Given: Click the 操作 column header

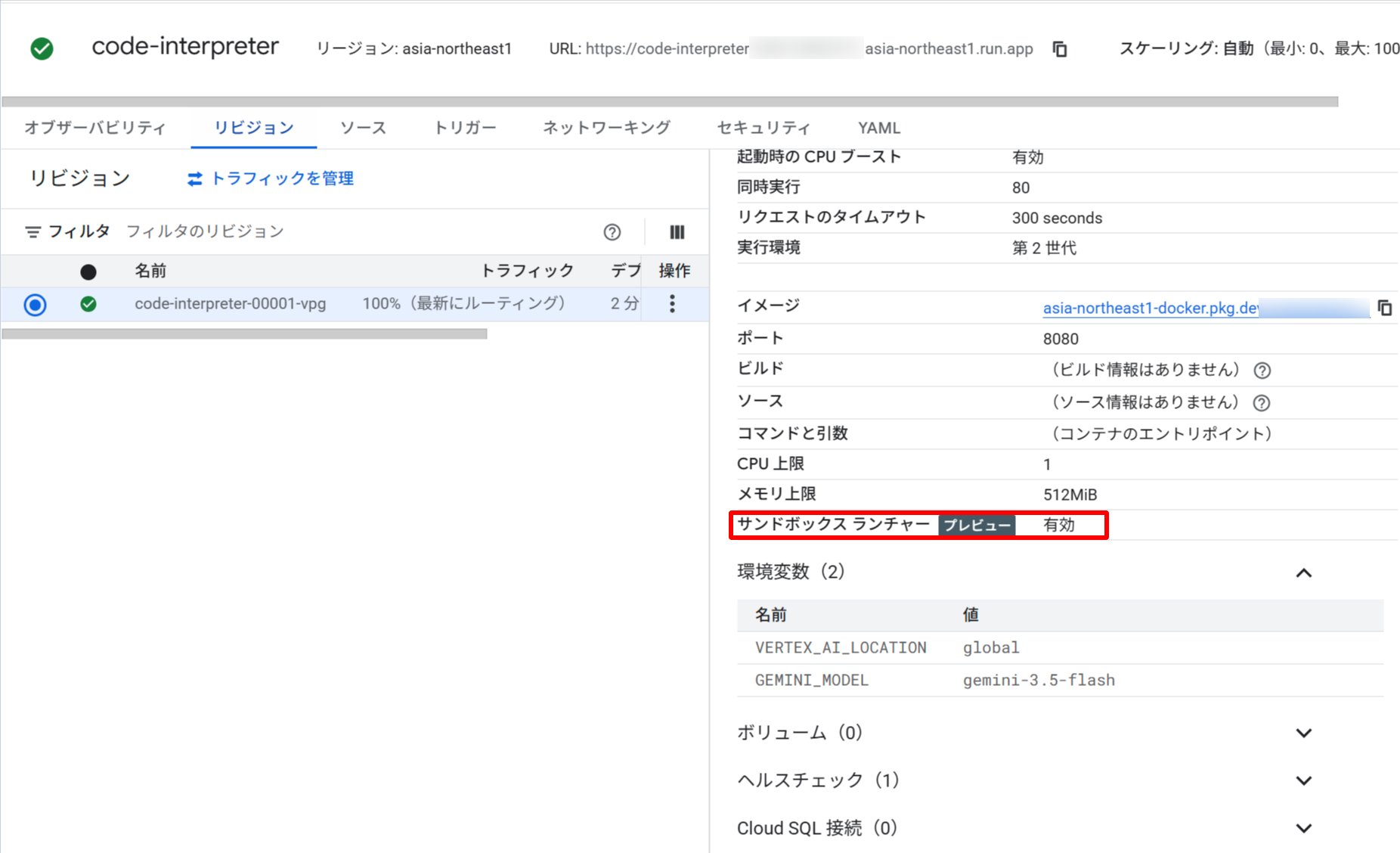Looking at the screenshot, I should pos(674,271).
